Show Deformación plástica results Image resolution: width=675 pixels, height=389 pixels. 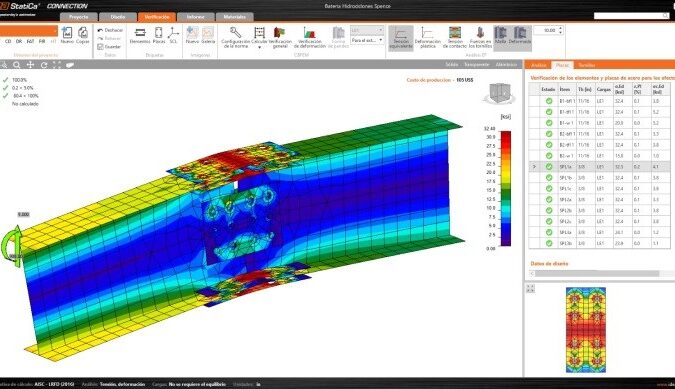click(x=427, y=37)
